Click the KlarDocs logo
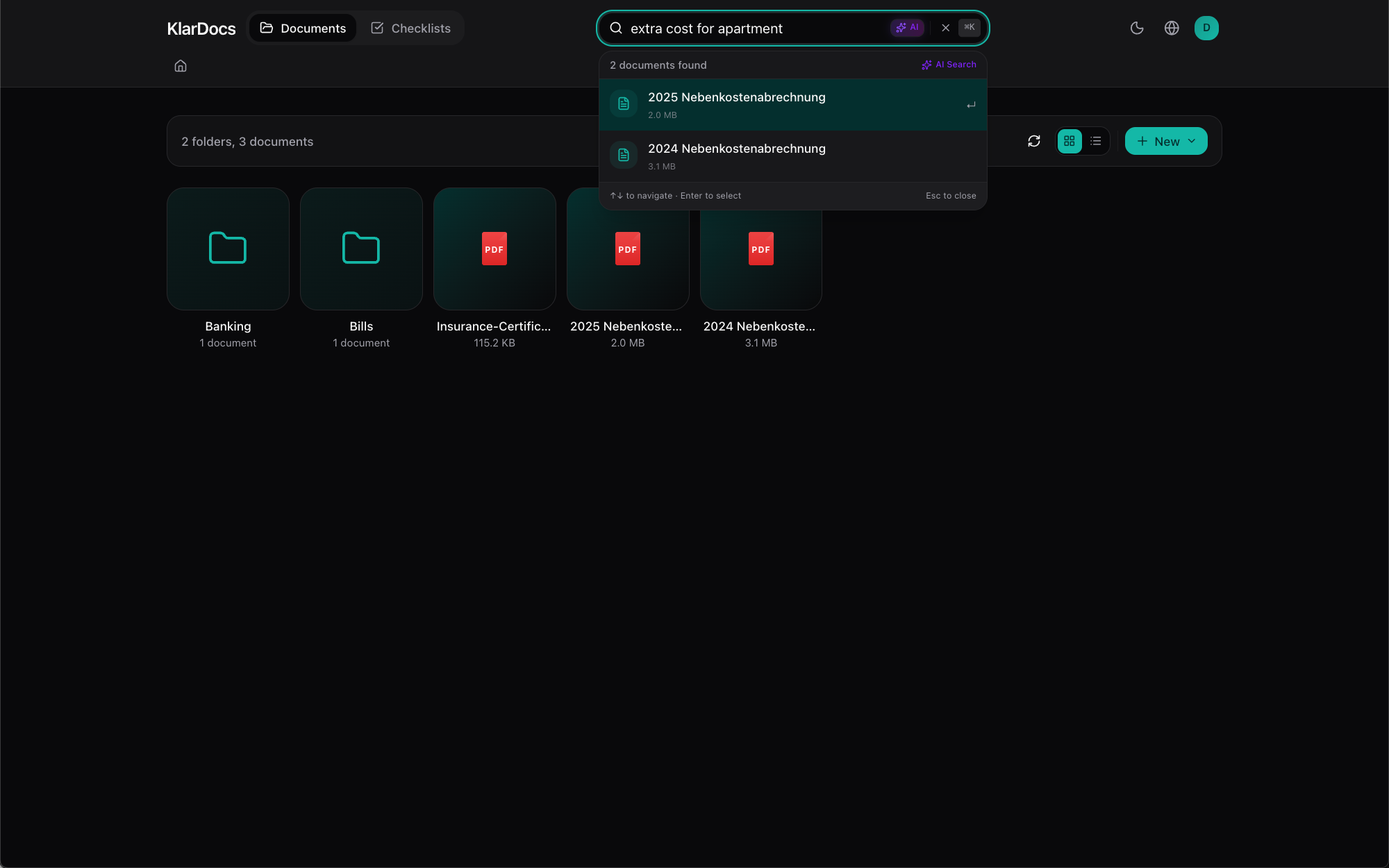 (x=201, y=28)
